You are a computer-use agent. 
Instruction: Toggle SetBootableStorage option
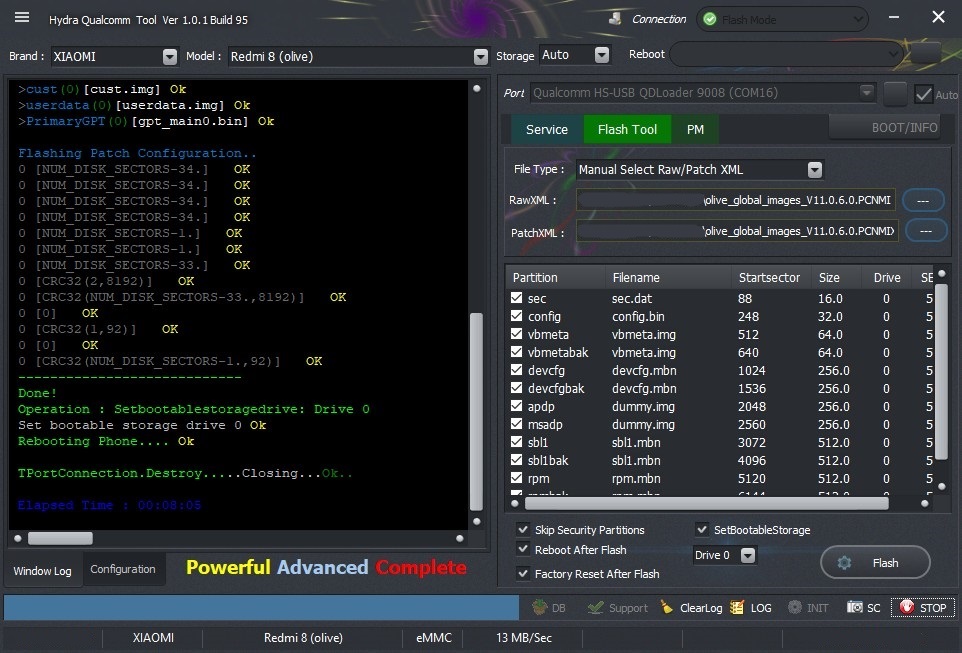(702, 529)
